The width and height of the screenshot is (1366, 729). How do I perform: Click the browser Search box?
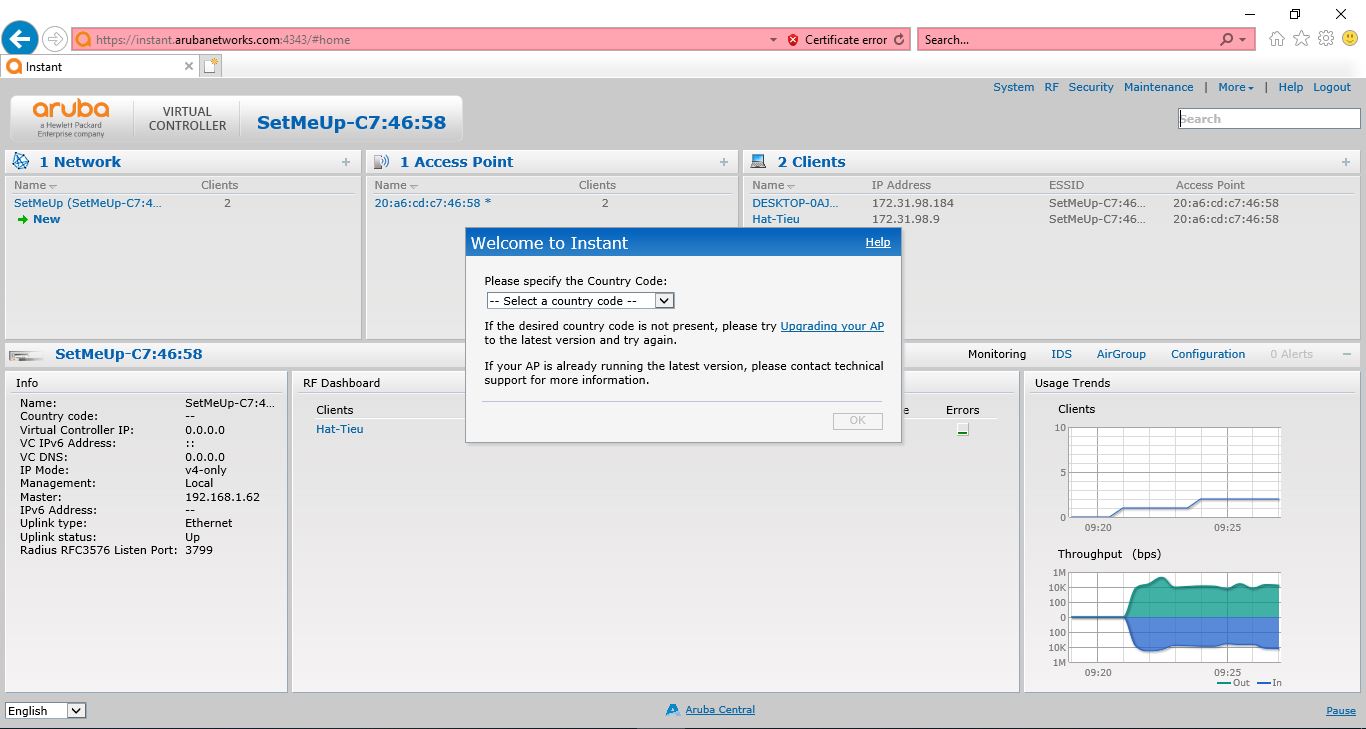pyautogui.click(x=1067, y=40)
